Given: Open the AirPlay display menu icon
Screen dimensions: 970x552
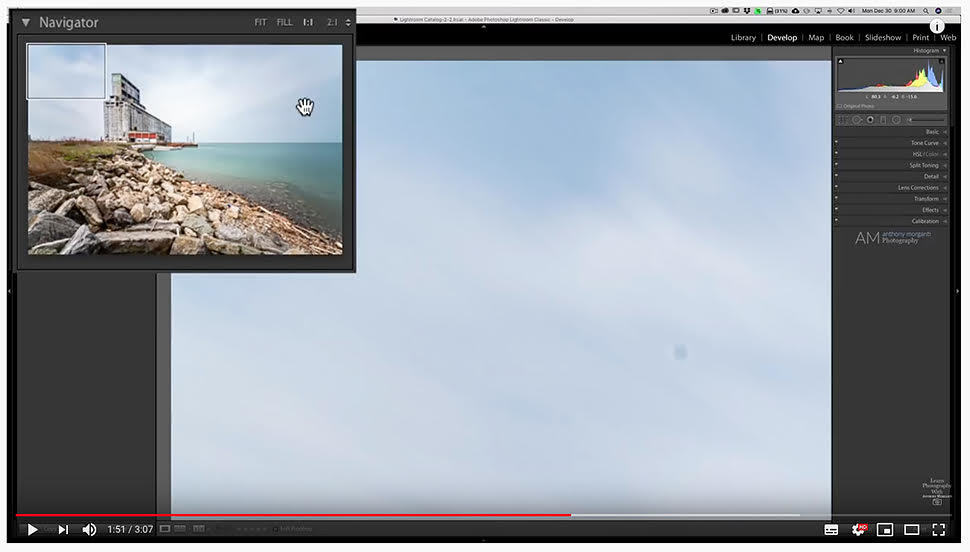Looking at the screenshot, I should [x=818, y=11].
